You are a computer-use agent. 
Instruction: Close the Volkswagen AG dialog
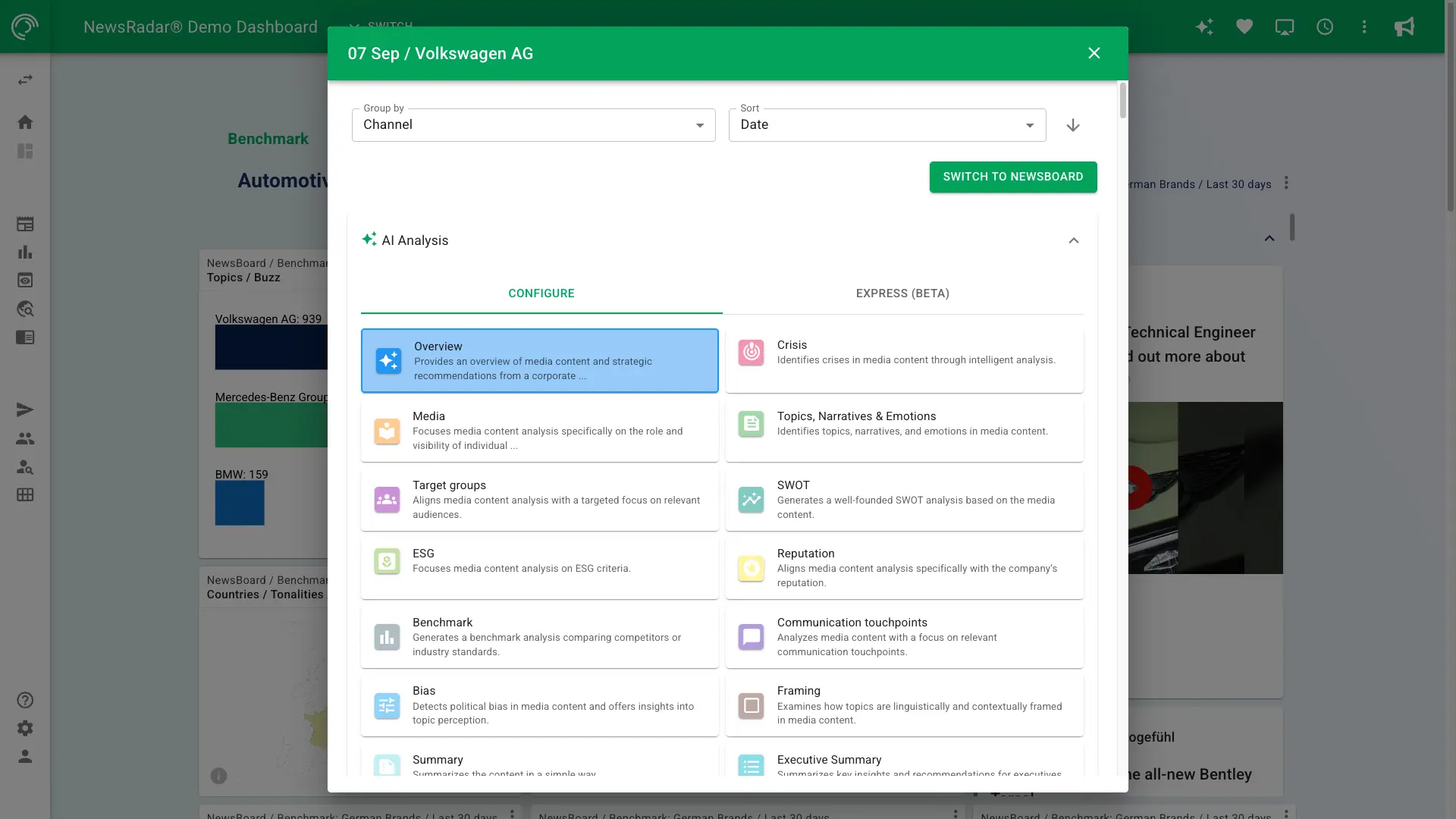point(1094,53)
